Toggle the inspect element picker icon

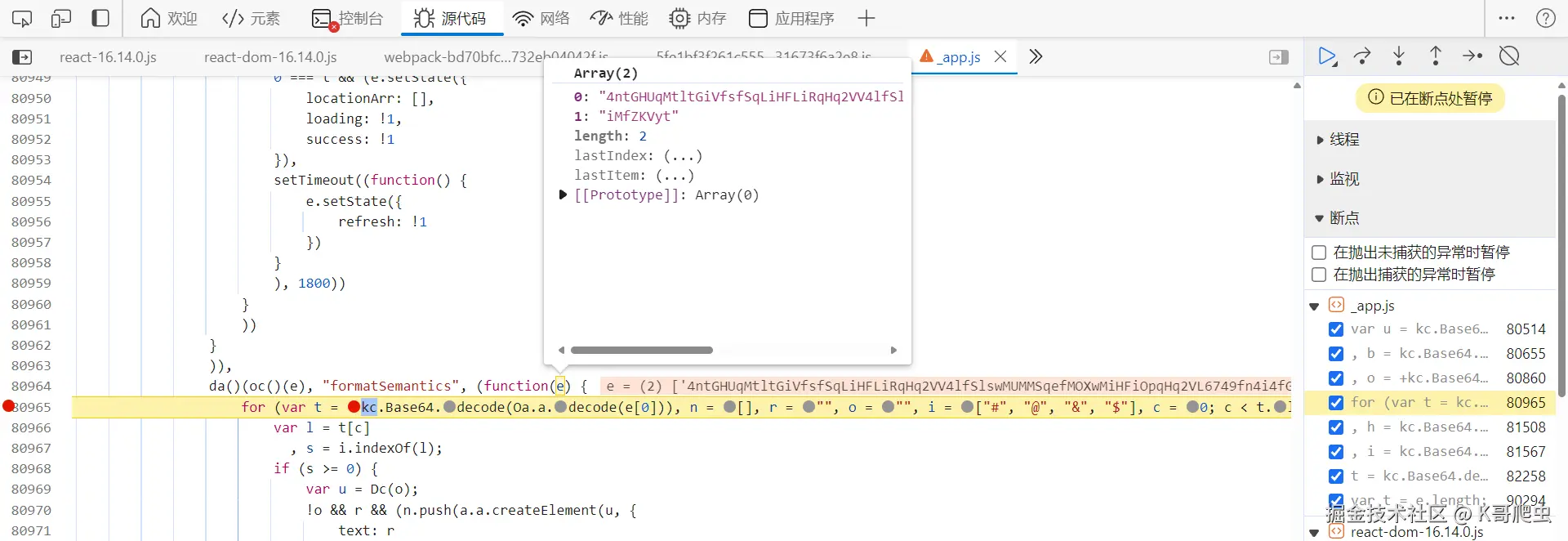22,18
